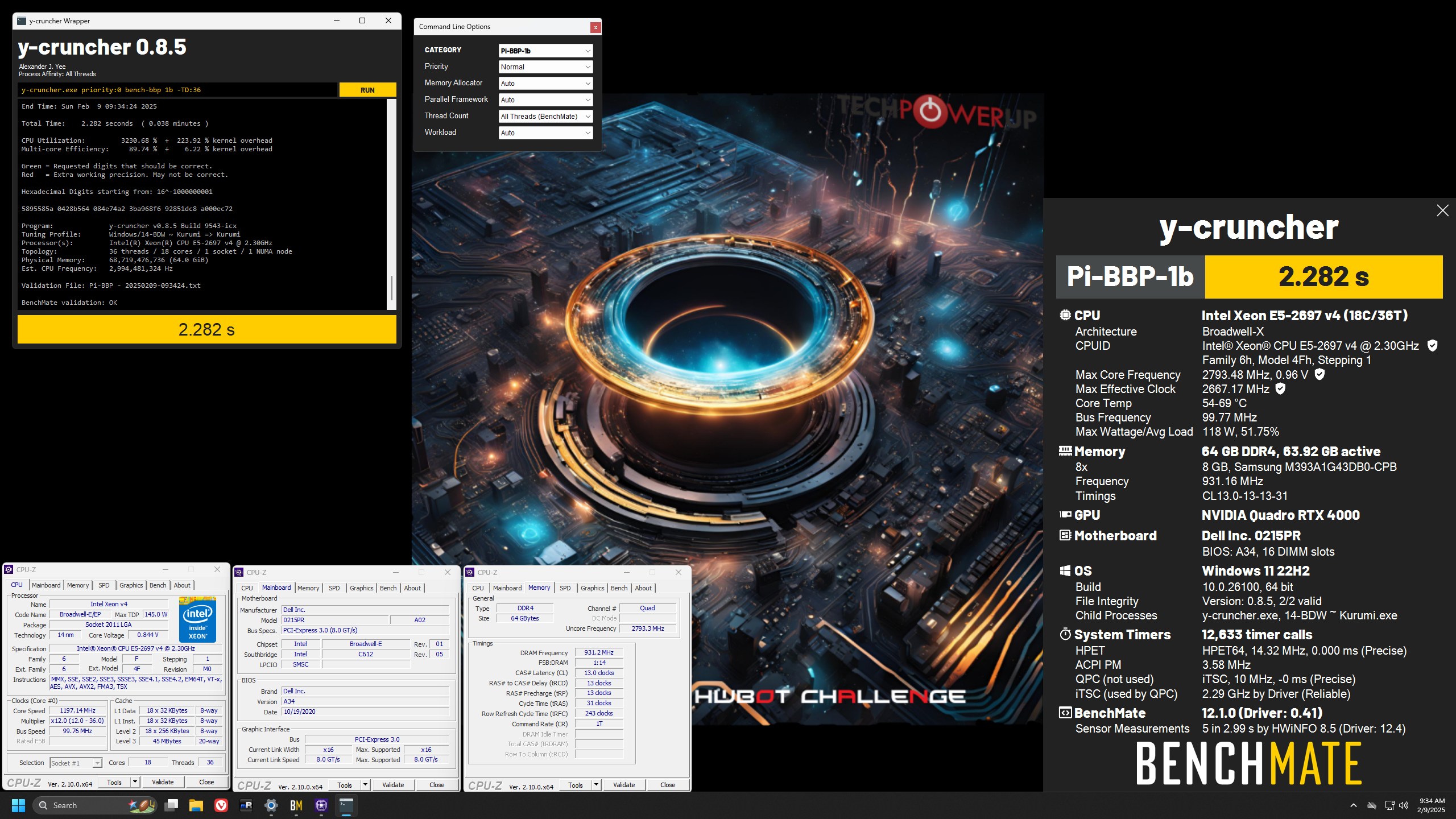The width and height of the screenshot is (1456, 819).
Task: Click the shield badge beside CPUID string
Action: tap(1433, 346)
